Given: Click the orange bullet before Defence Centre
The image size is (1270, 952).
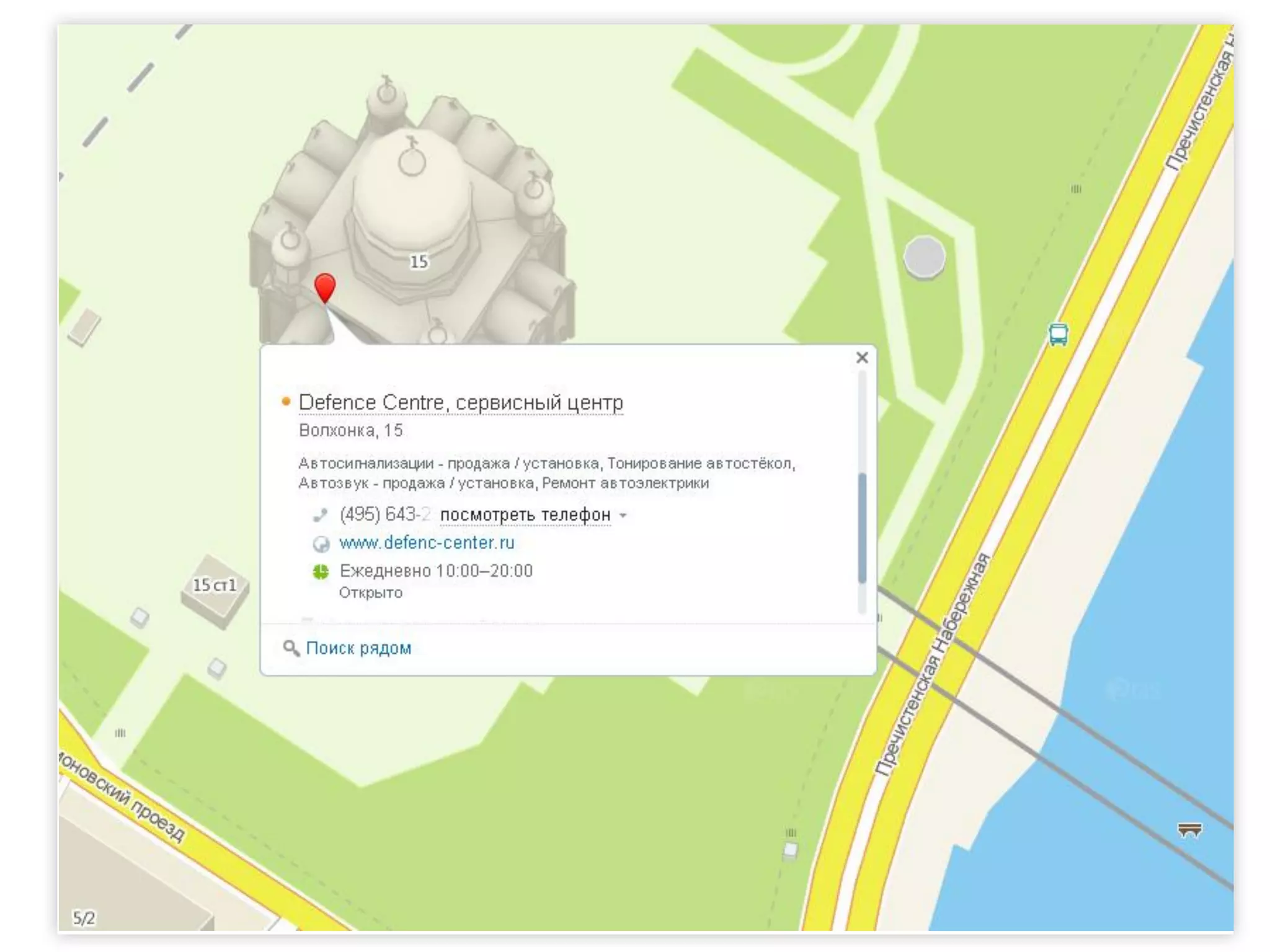Looking at the screenshot, I should pos(285,402).
